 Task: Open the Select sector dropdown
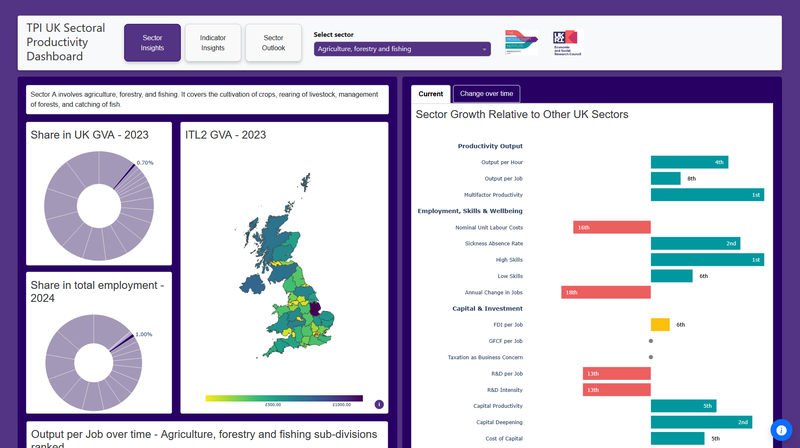coord(401,48)
